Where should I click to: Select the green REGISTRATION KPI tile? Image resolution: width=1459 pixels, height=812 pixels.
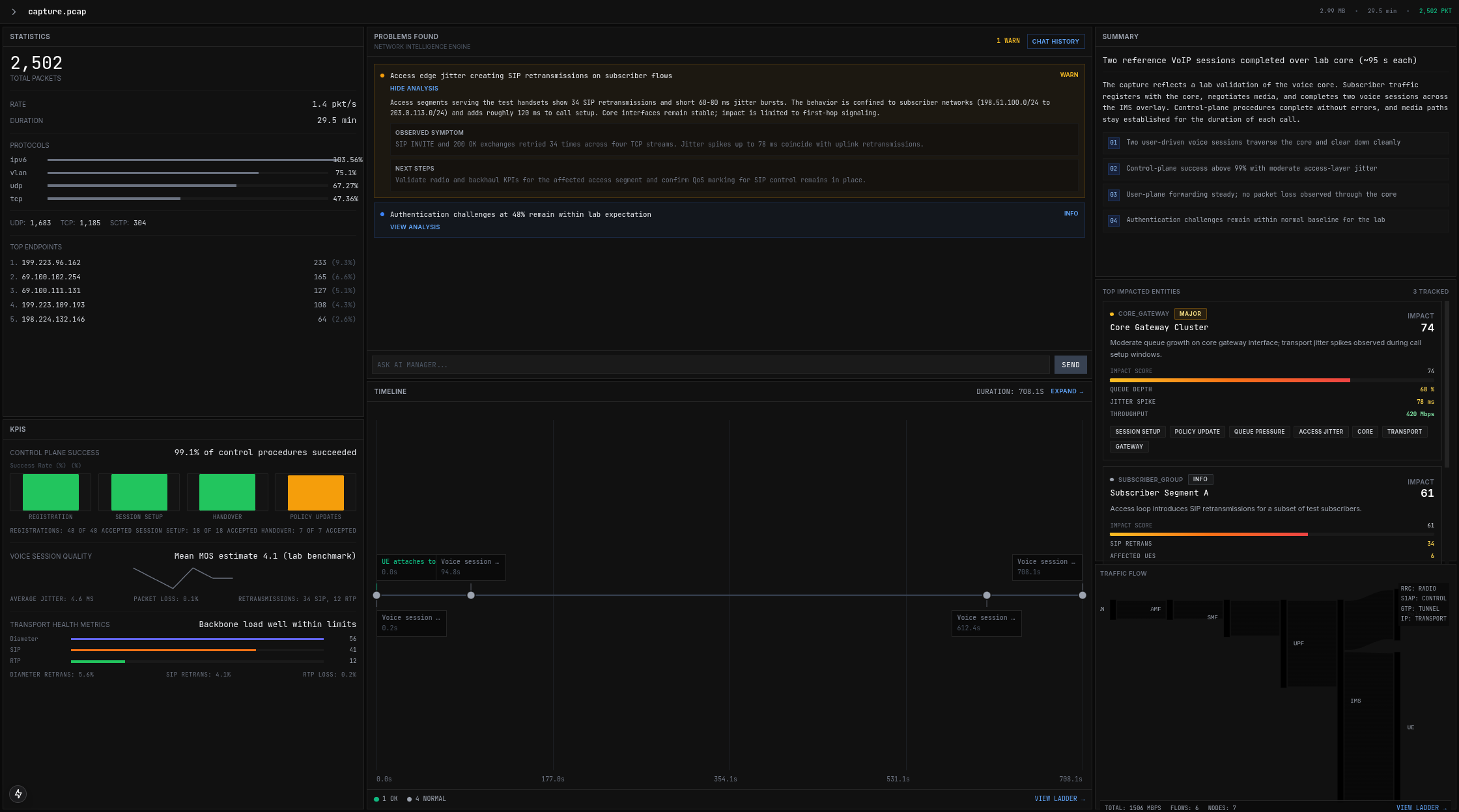[x=50, y=492]
